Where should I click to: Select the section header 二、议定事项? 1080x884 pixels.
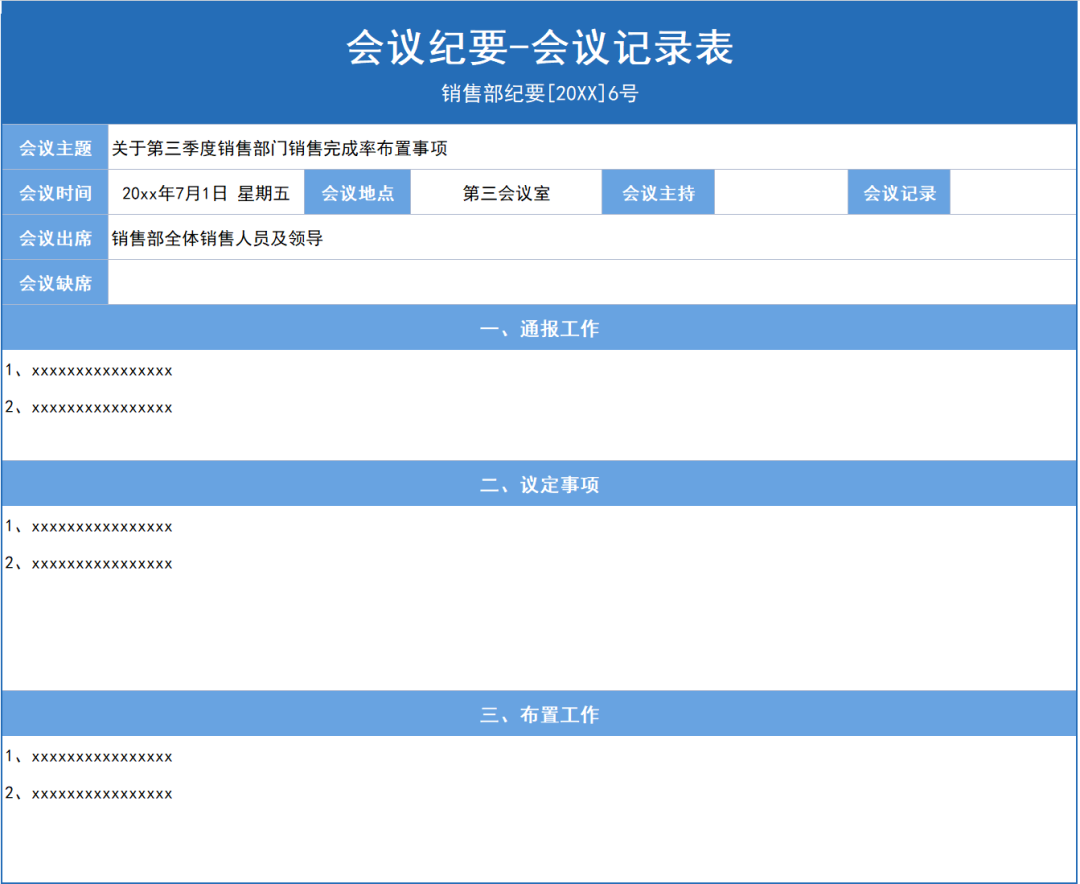[x=539, y=484]
